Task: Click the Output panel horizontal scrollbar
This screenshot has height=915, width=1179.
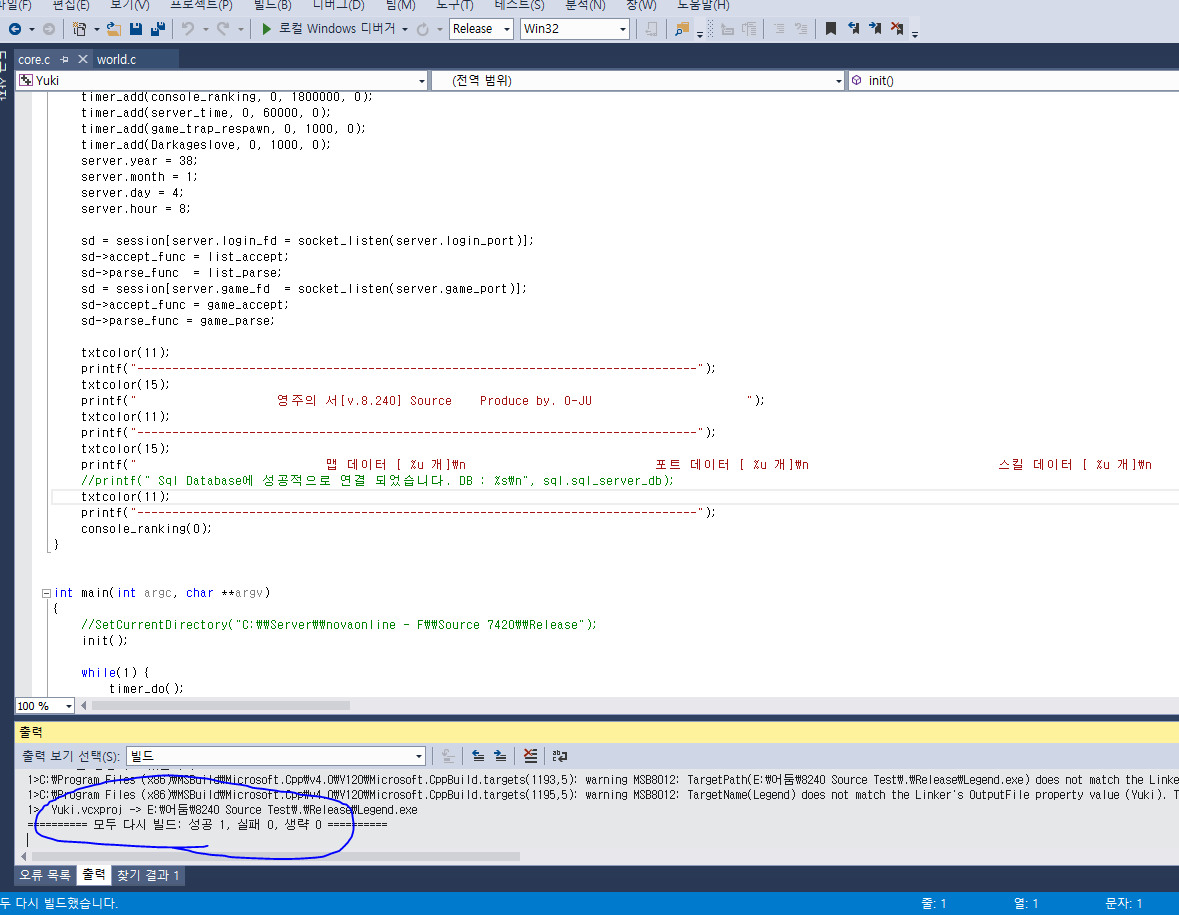Action: [276, 856]
